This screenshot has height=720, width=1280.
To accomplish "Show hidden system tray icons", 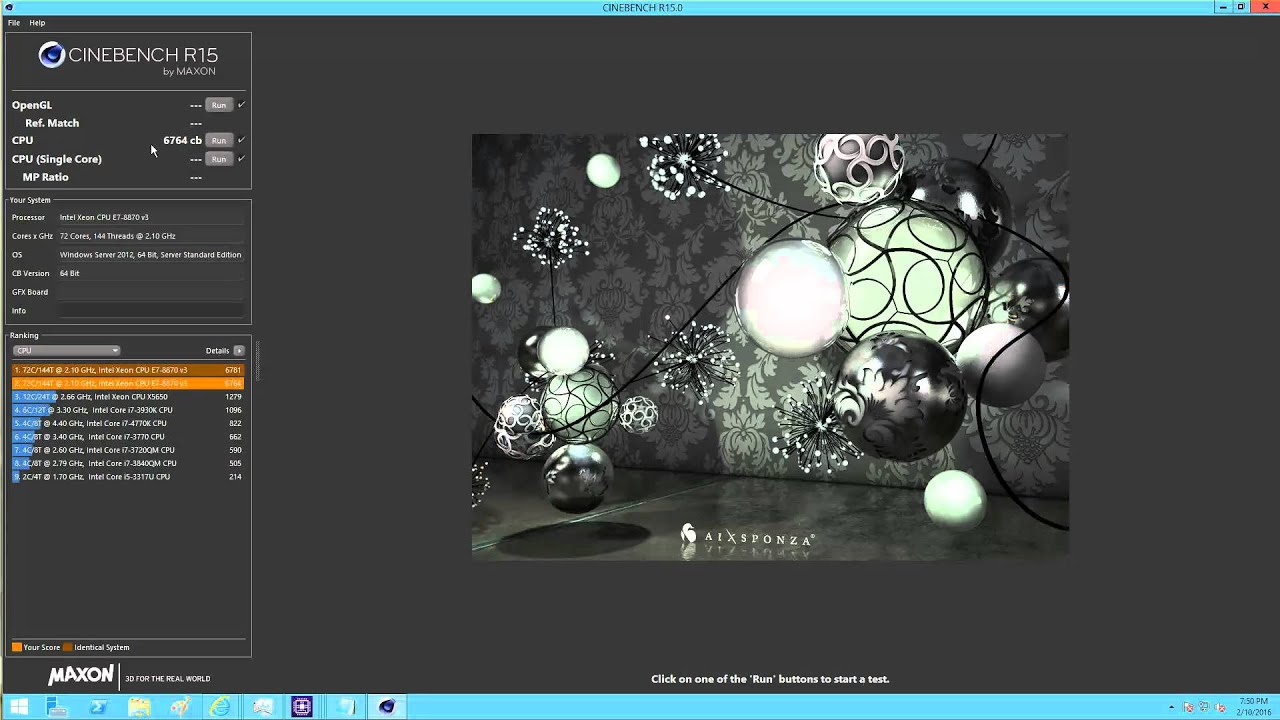I will [x=1172, y=708].
